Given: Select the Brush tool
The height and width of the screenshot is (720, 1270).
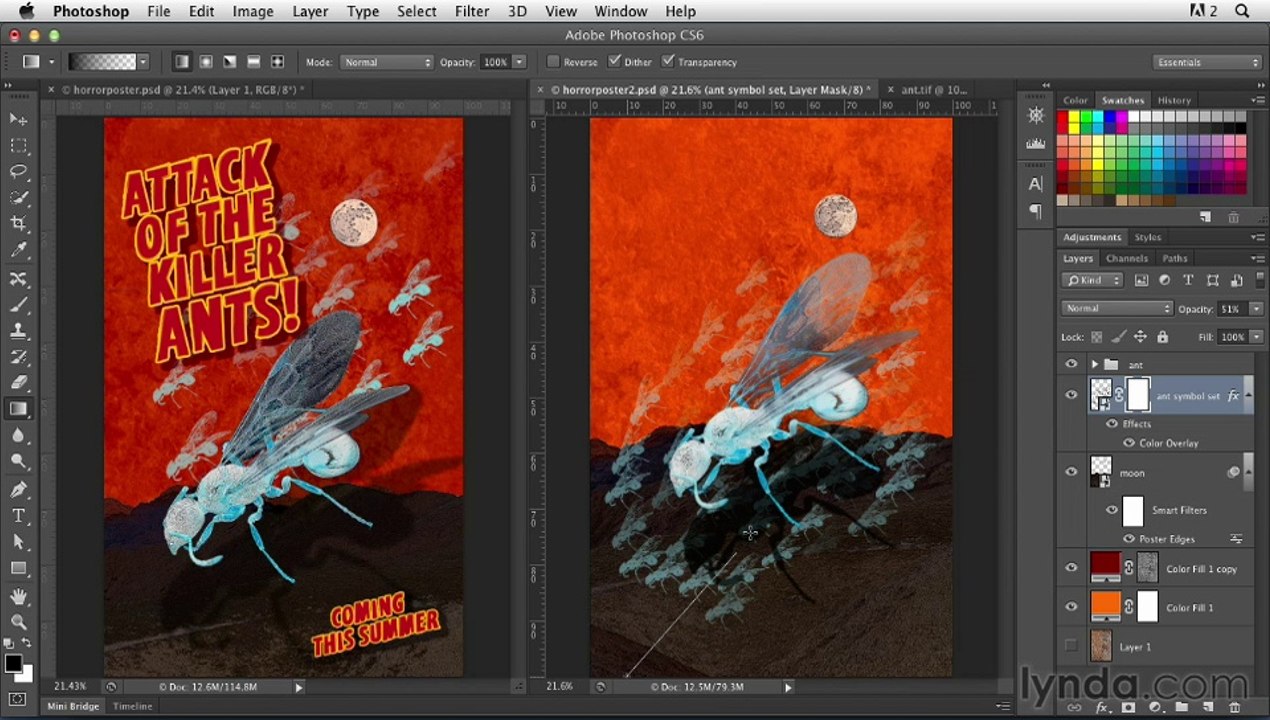Looking at the screenshot, I should (18, 305).
